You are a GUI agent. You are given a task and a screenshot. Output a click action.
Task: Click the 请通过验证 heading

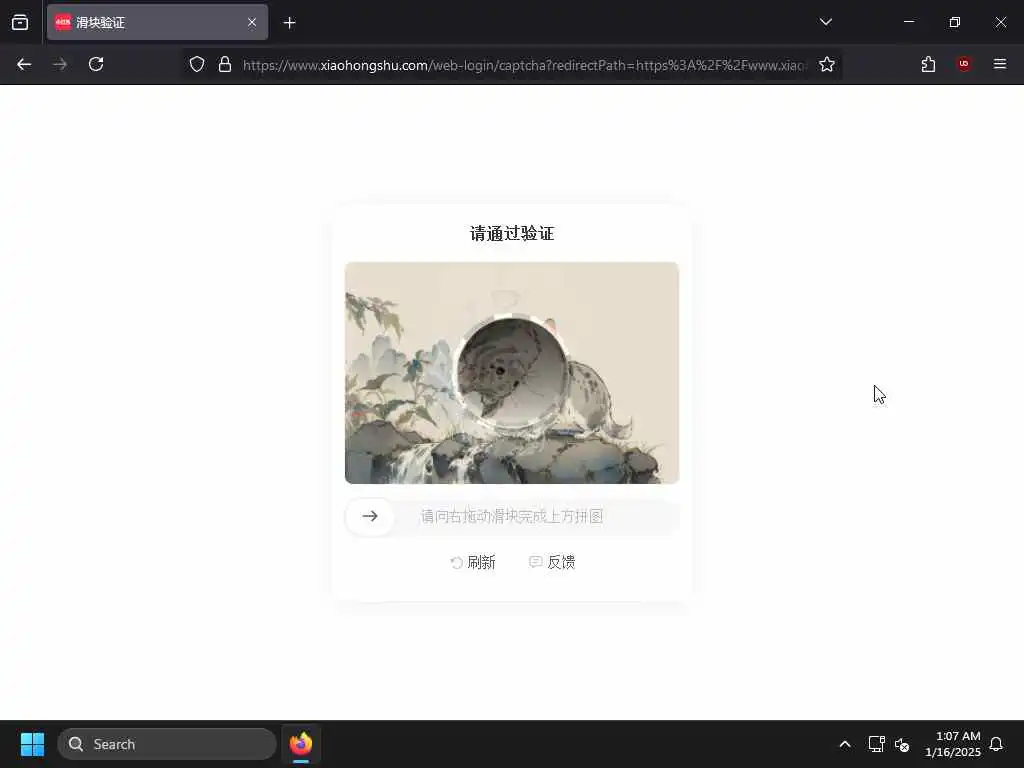click(x=512, y=234)
